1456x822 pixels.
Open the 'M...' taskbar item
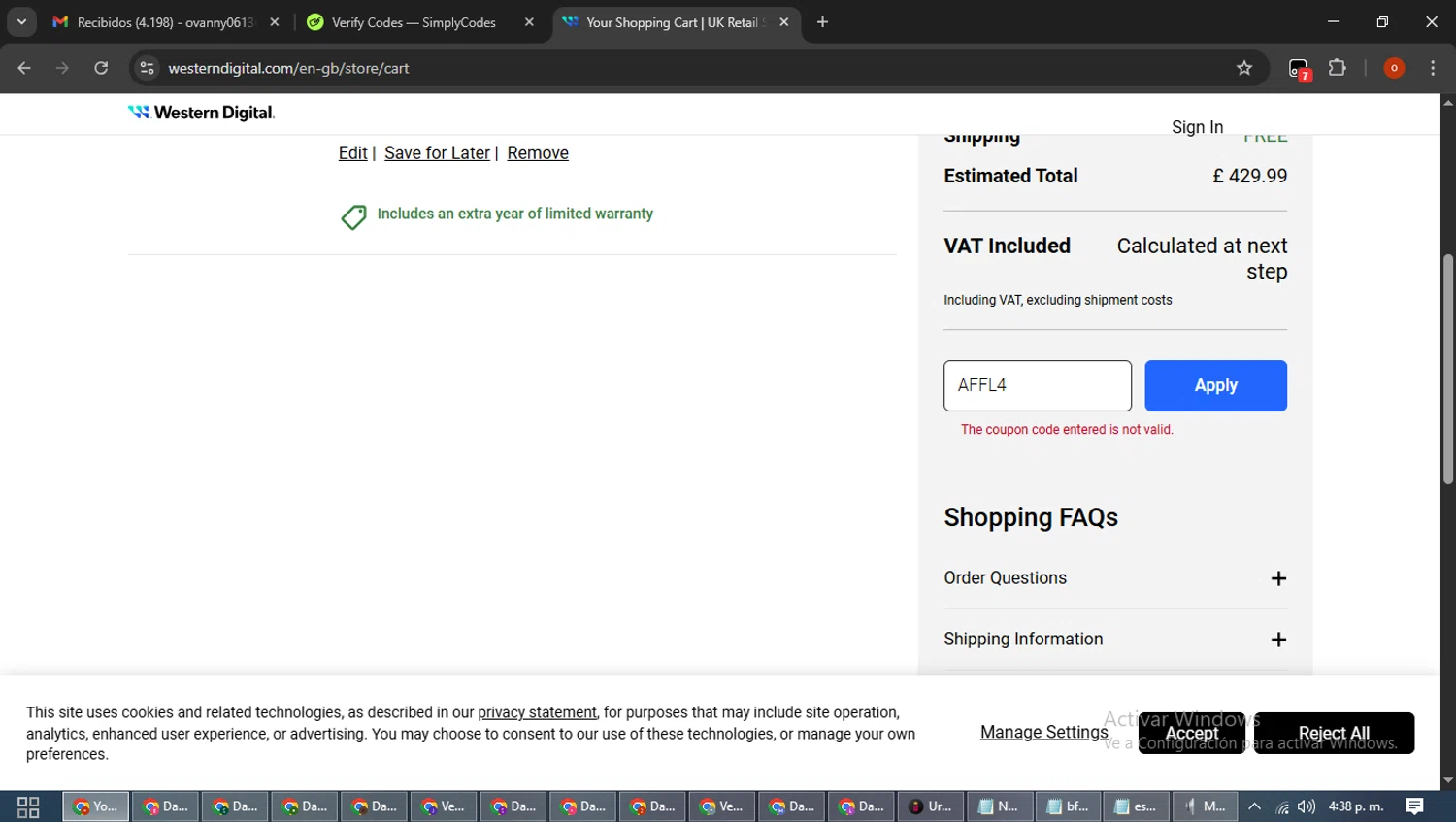pyautogui.click(x=1206, y=806)
